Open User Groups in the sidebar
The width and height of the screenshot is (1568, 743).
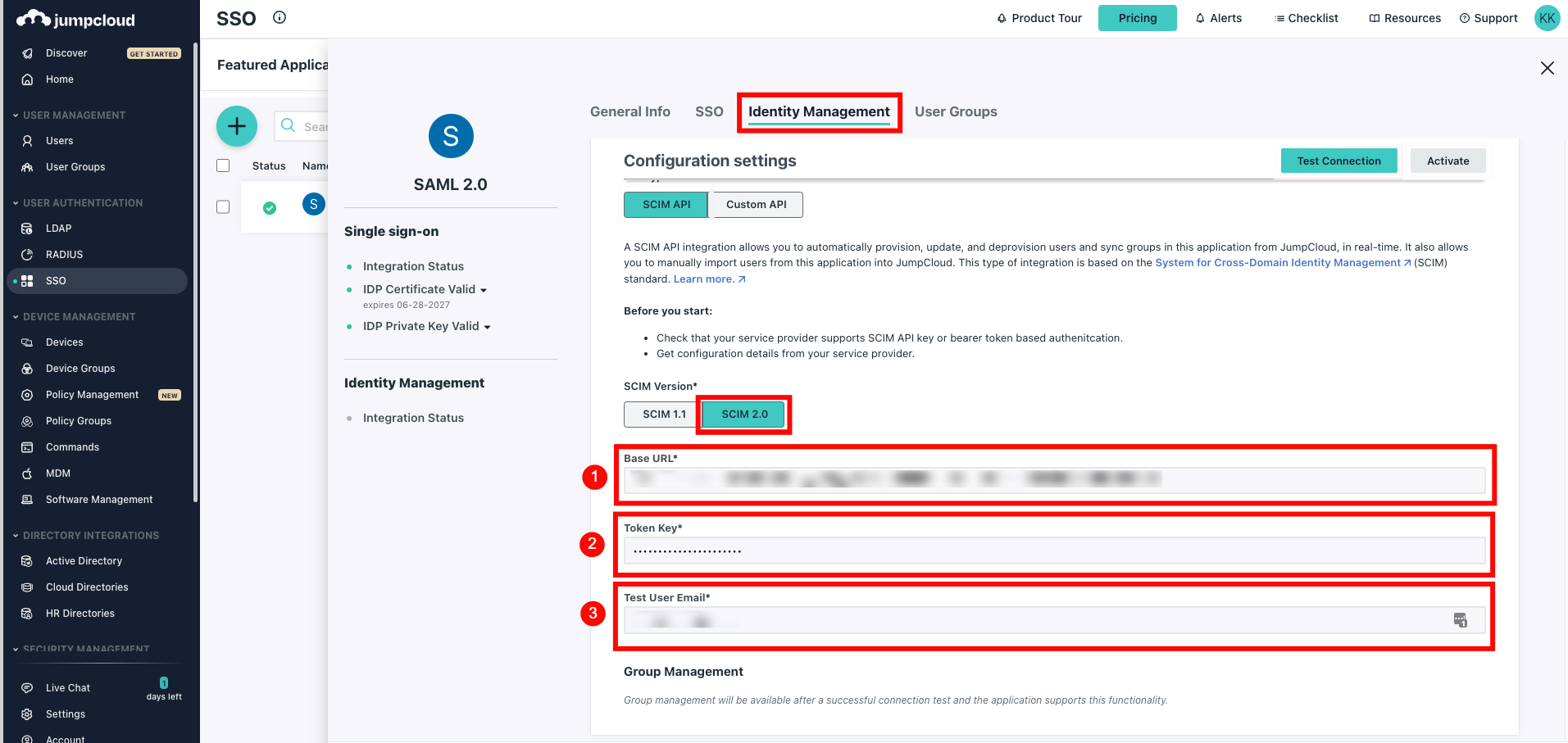click(75, 167)
